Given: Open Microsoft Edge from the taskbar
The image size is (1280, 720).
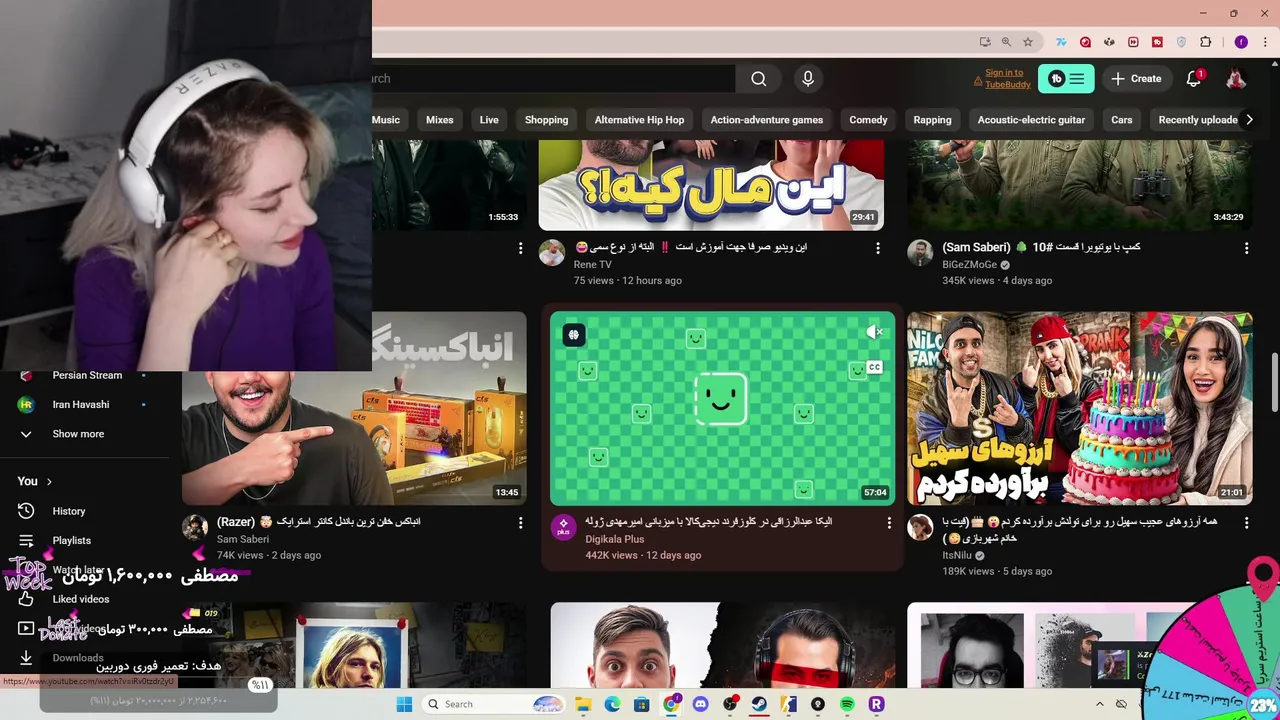Looking at the screenshot, I should [612, 704].
